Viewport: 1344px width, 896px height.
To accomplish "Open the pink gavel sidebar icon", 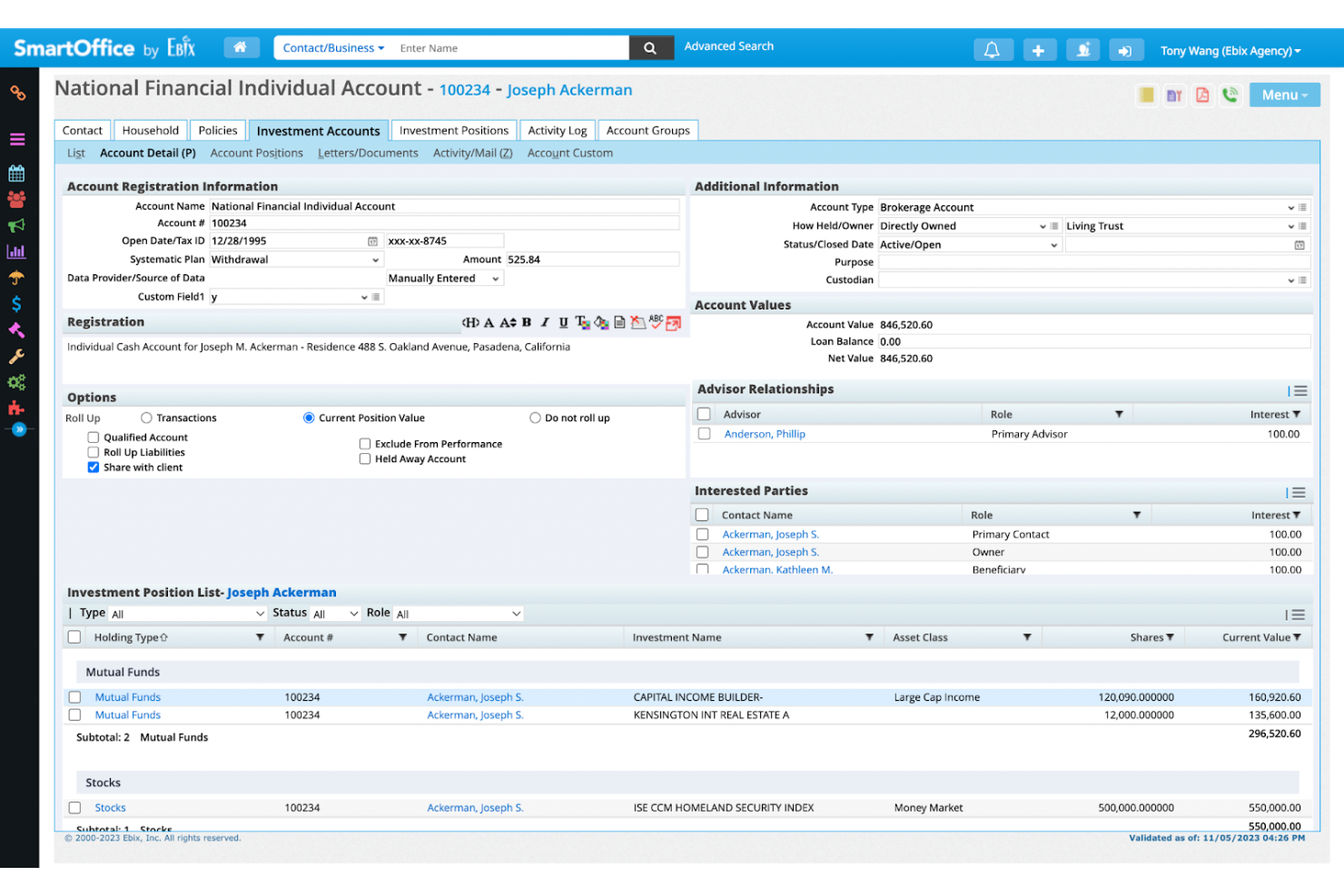I will point(16,330).
